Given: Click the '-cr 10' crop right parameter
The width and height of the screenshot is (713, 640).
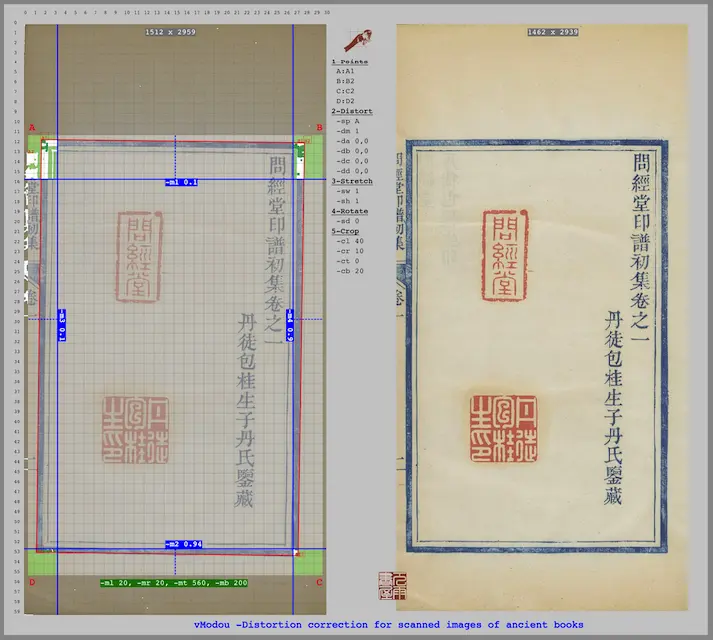Looking at the screenshot, I should tap(350, 251).
